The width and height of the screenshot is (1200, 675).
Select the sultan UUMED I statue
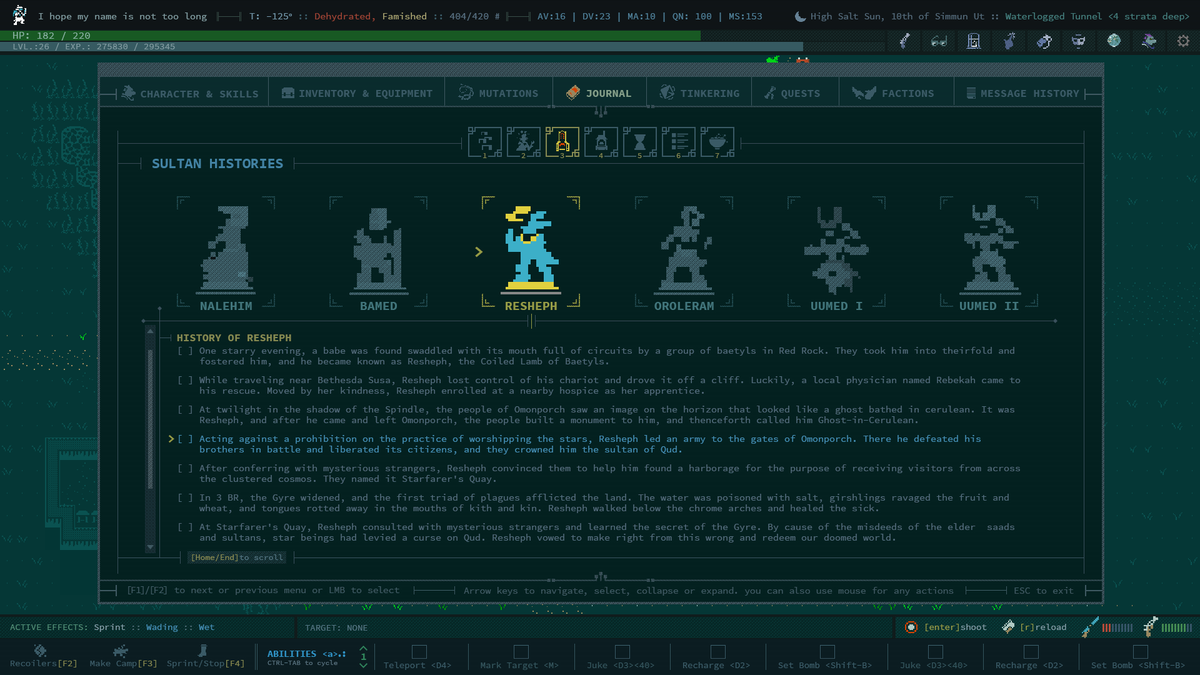(833, 250)
